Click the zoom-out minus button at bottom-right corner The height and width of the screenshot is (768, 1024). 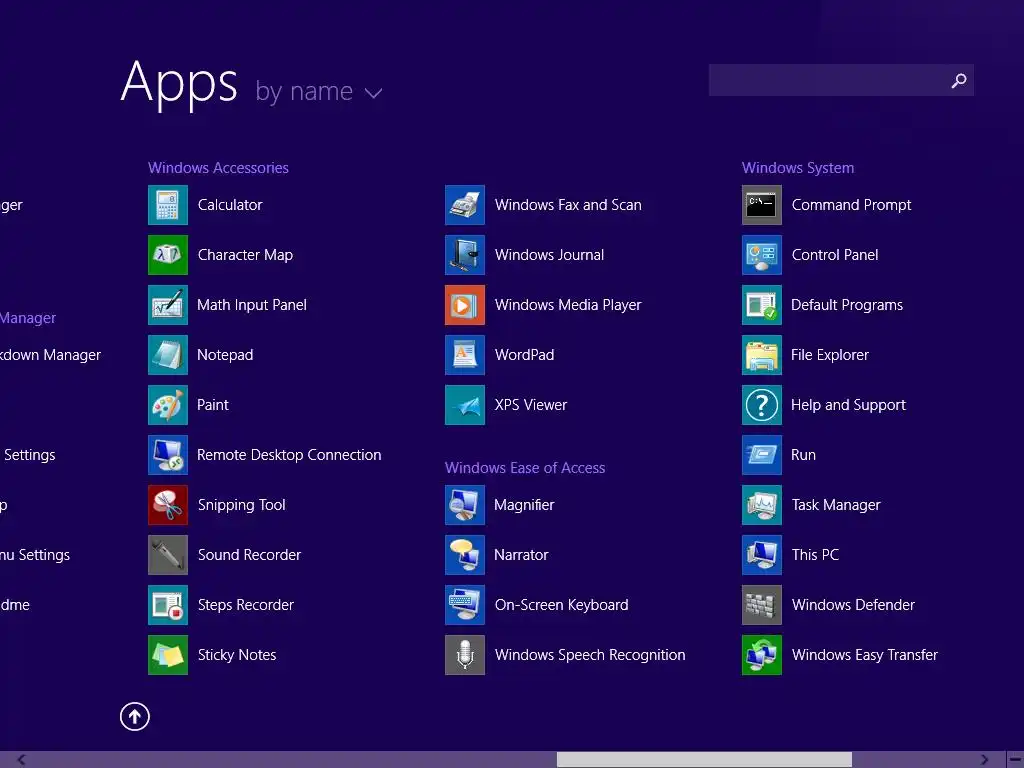click(x=1016, y=760)
